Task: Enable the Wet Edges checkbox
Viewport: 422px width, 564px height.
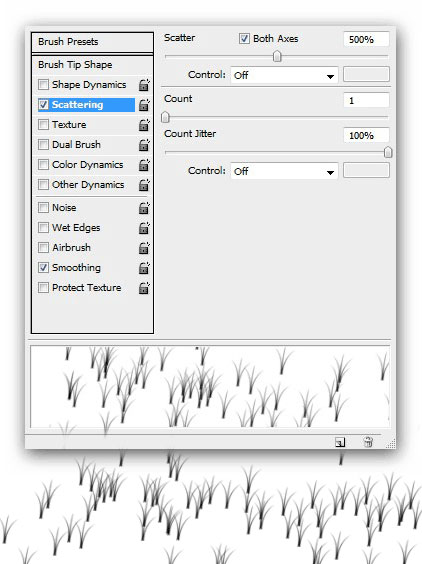Action: point(43,227)
